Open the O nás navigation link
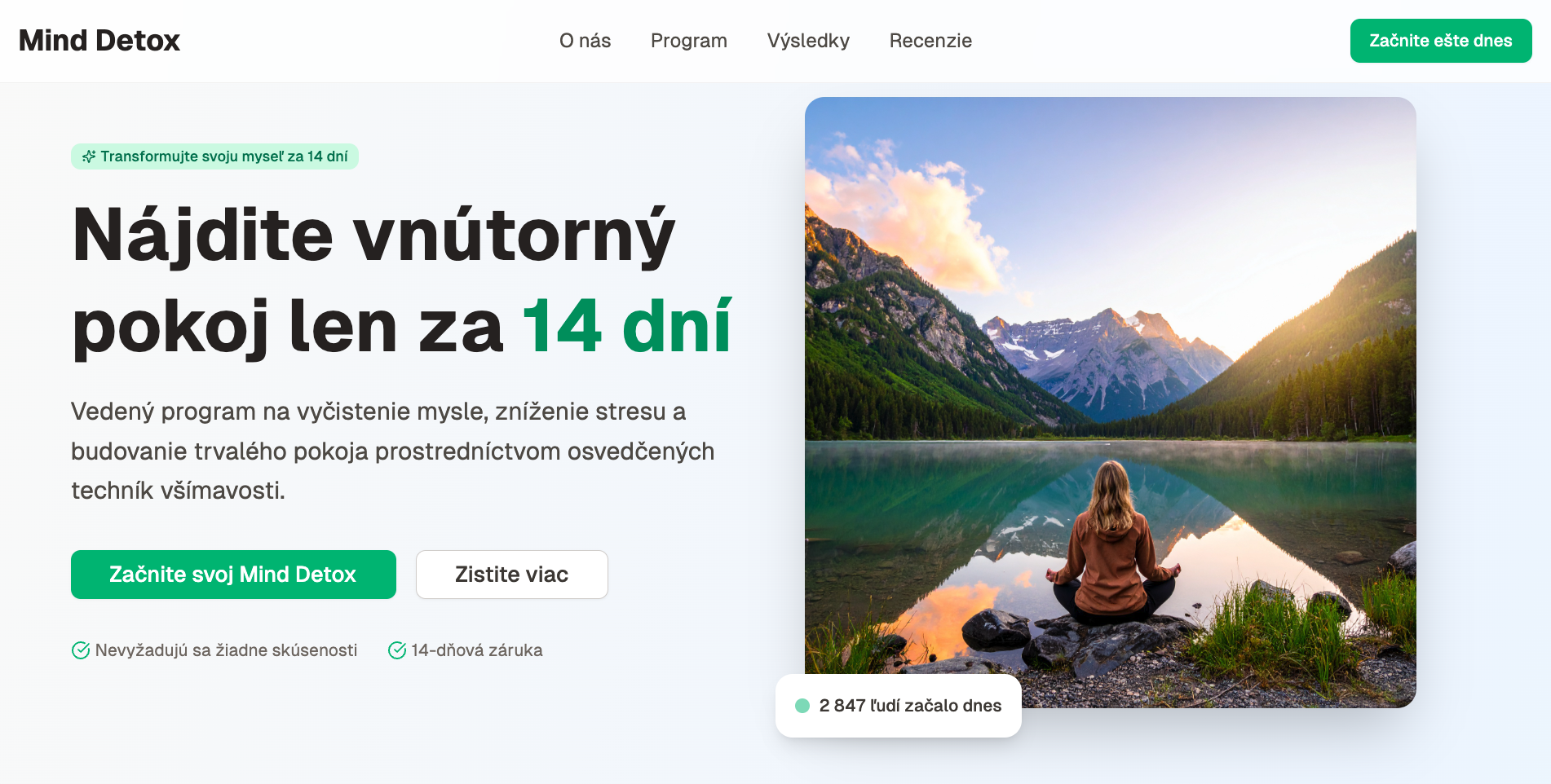 pos(585,41)
